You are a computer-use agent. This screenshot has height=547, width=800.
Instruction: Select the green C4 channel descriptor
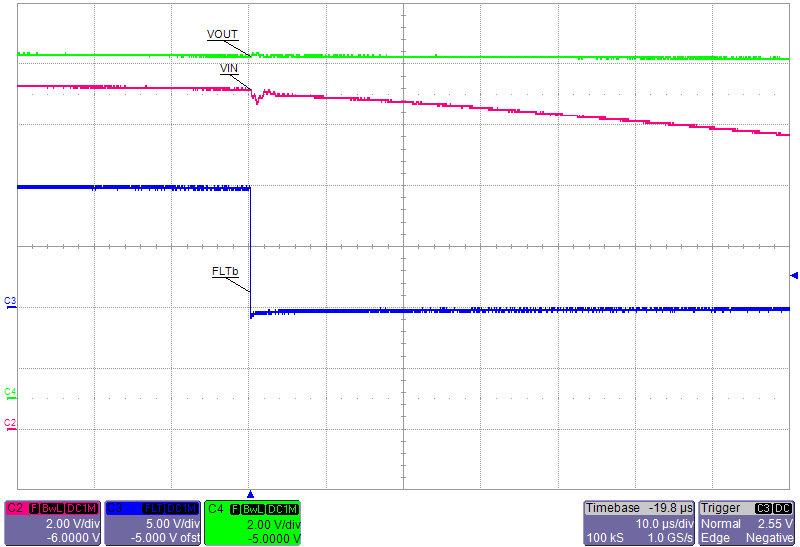click(x=252, y=523)
